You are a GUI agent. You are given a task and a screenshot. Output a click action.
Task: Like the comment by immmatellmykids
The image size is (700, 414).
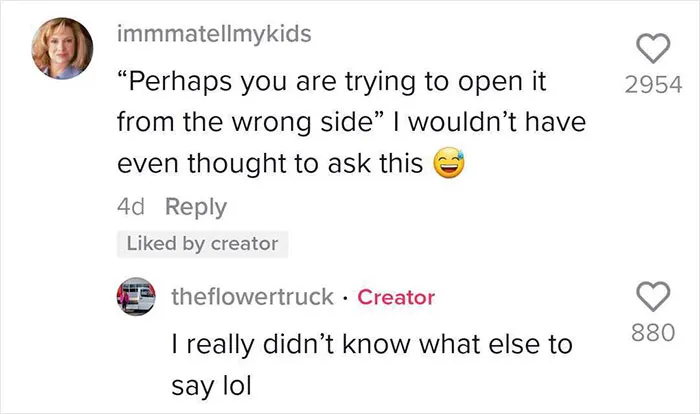coord(653,48)
